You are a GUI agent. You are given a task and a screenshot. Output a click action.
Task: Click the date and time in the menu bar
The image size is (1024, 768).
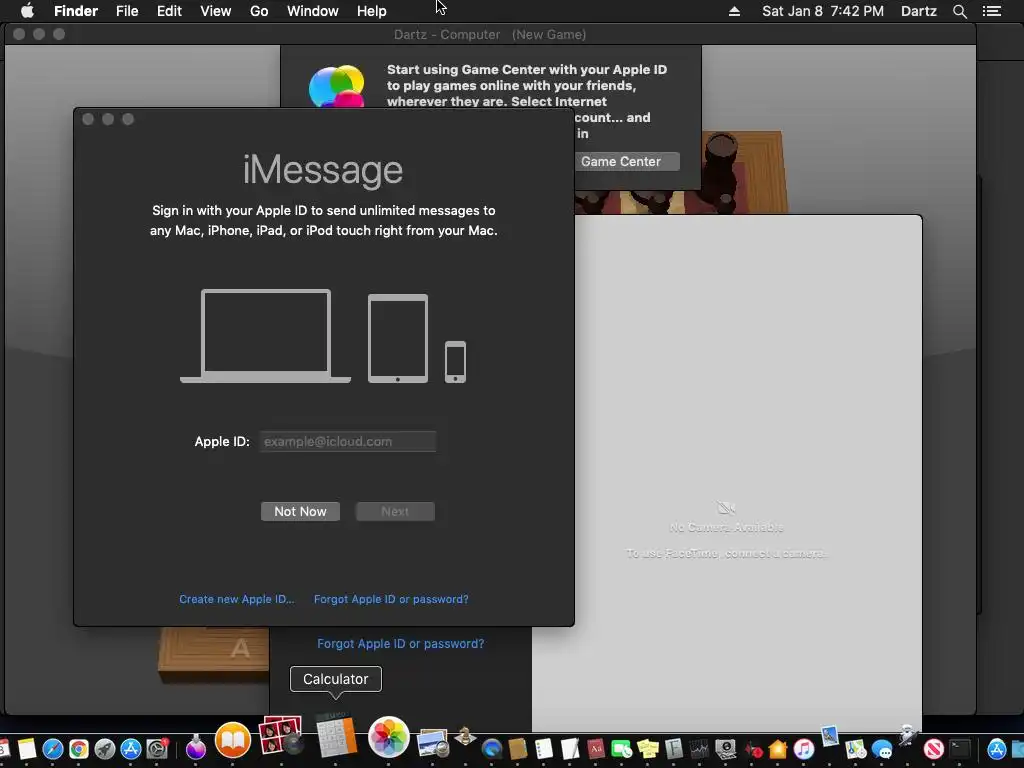(x=823, y=11)
